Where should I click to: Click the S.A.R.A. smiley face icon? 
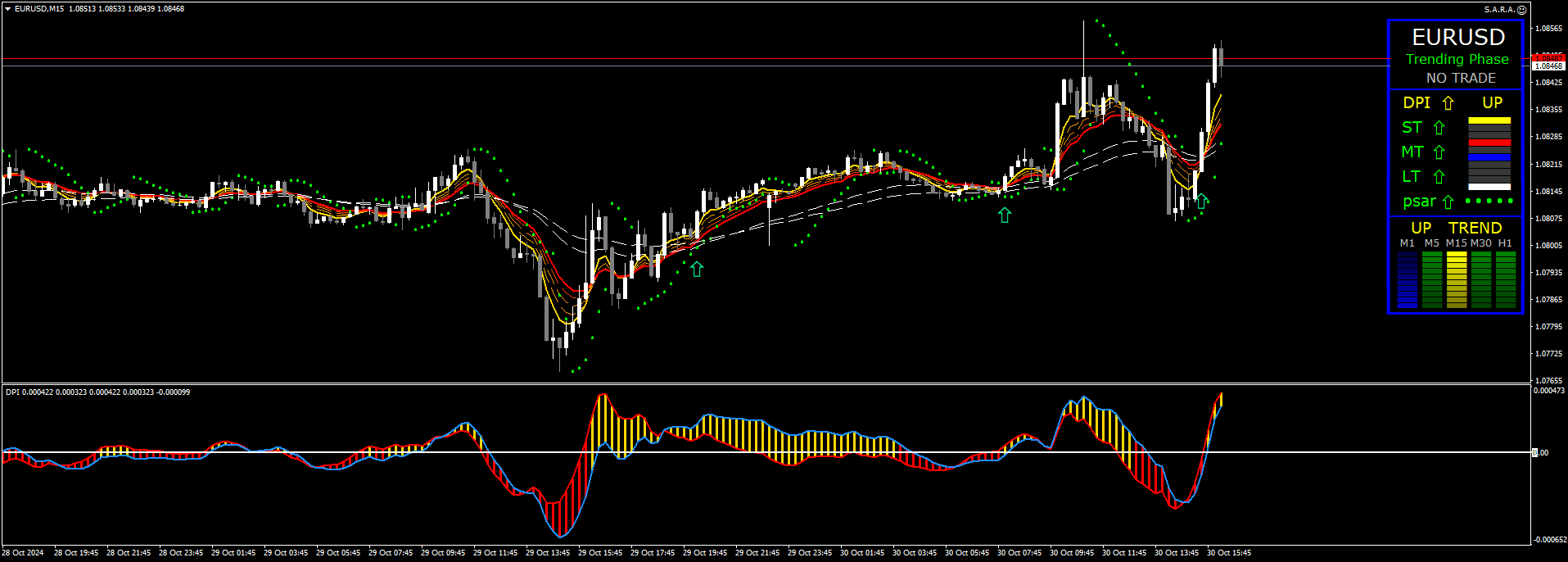pos(1521,10)
